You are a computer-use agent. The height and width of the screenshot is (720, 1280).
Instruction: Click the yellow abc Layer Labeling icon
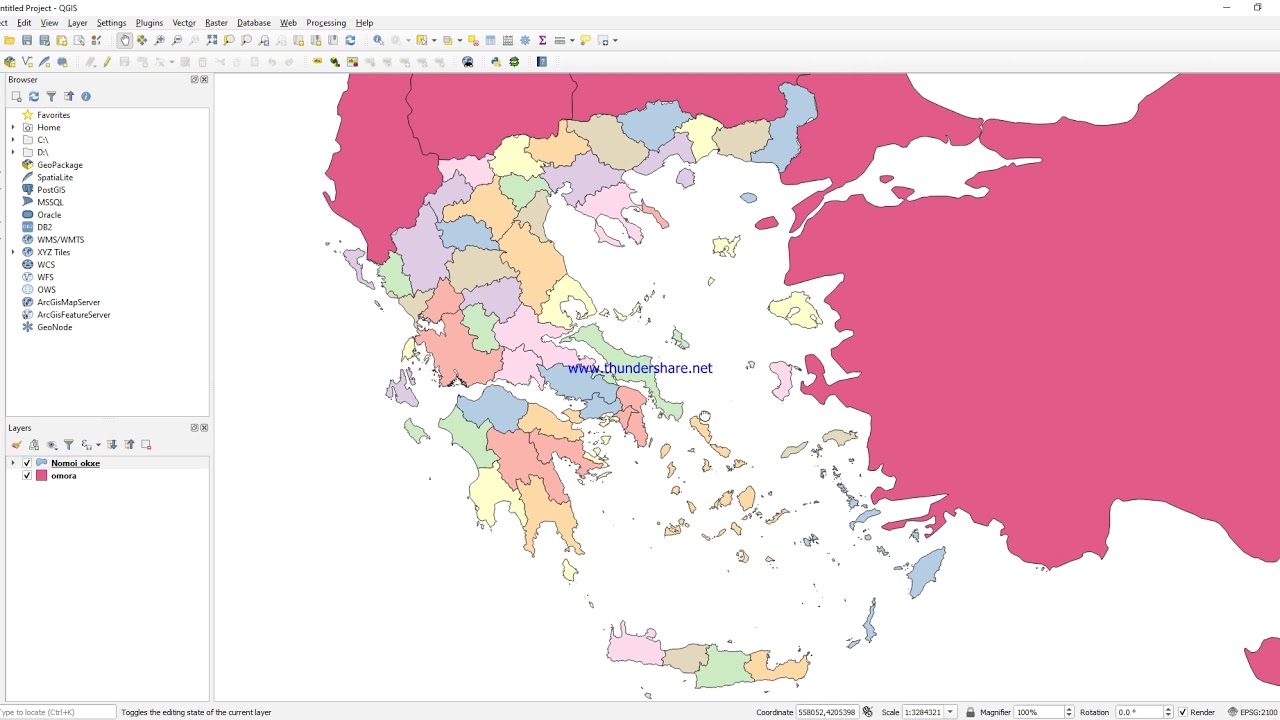tap(317, 62)
